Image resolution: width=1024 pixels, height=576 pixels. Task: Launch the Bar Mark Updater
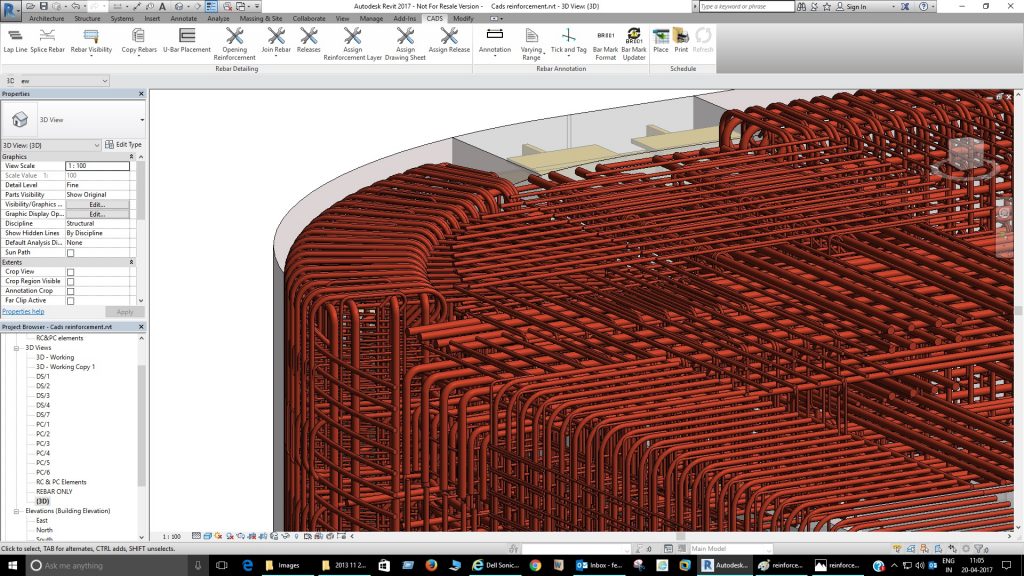click(x=633, y=45)
